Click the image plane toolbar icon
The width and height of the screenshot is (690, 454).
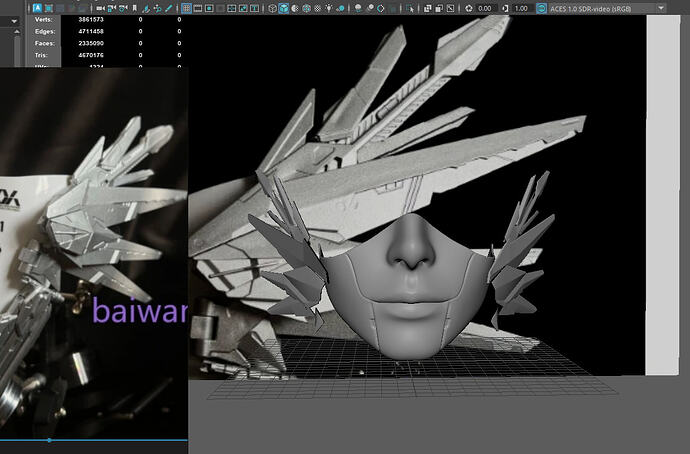[146, 8]
